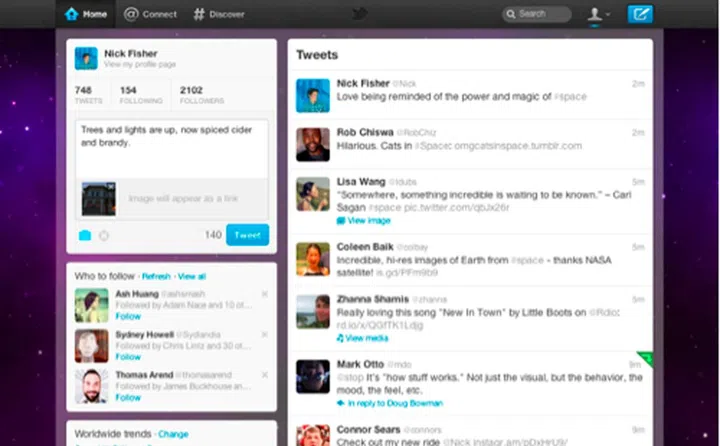
Task: Click in the tweet compose text box
Action: coord(172,149)
